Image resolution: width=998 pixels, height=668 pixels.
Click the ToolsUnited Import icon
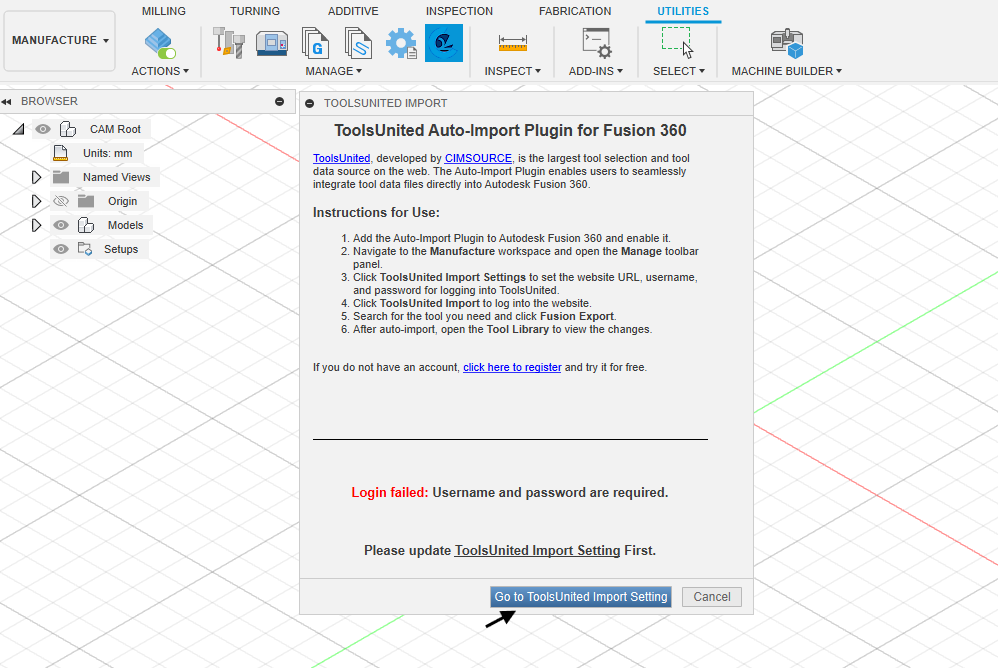(444, 43)
